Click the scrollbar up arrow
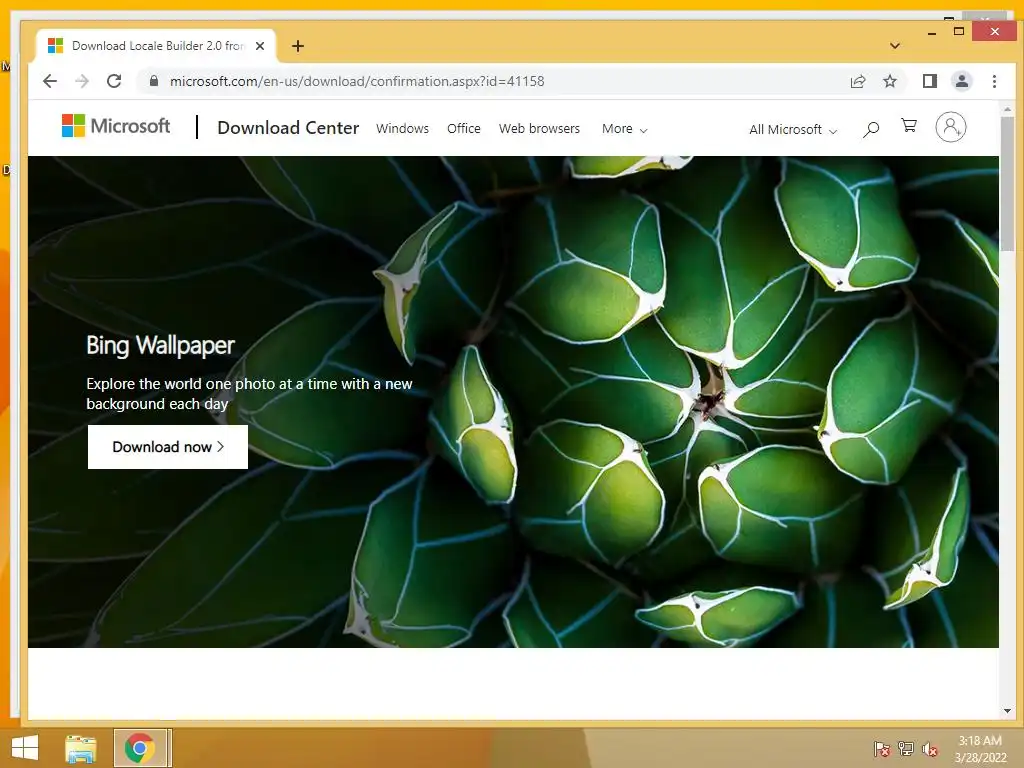Image resolution: width=1024 pixels, height=768 pixels. click(x=1007, y=109)
